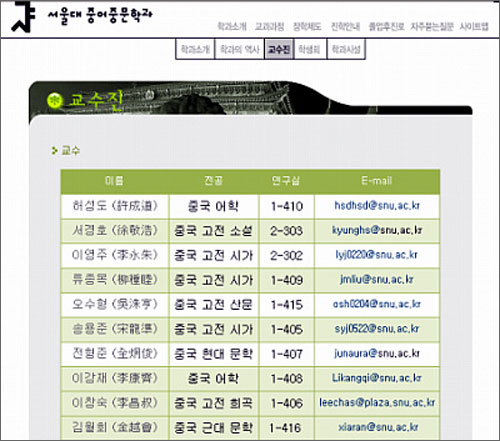Click email link jmliu@snu.ac.kr
Viewport: 500px width, 441px height.
click(377, 279)
